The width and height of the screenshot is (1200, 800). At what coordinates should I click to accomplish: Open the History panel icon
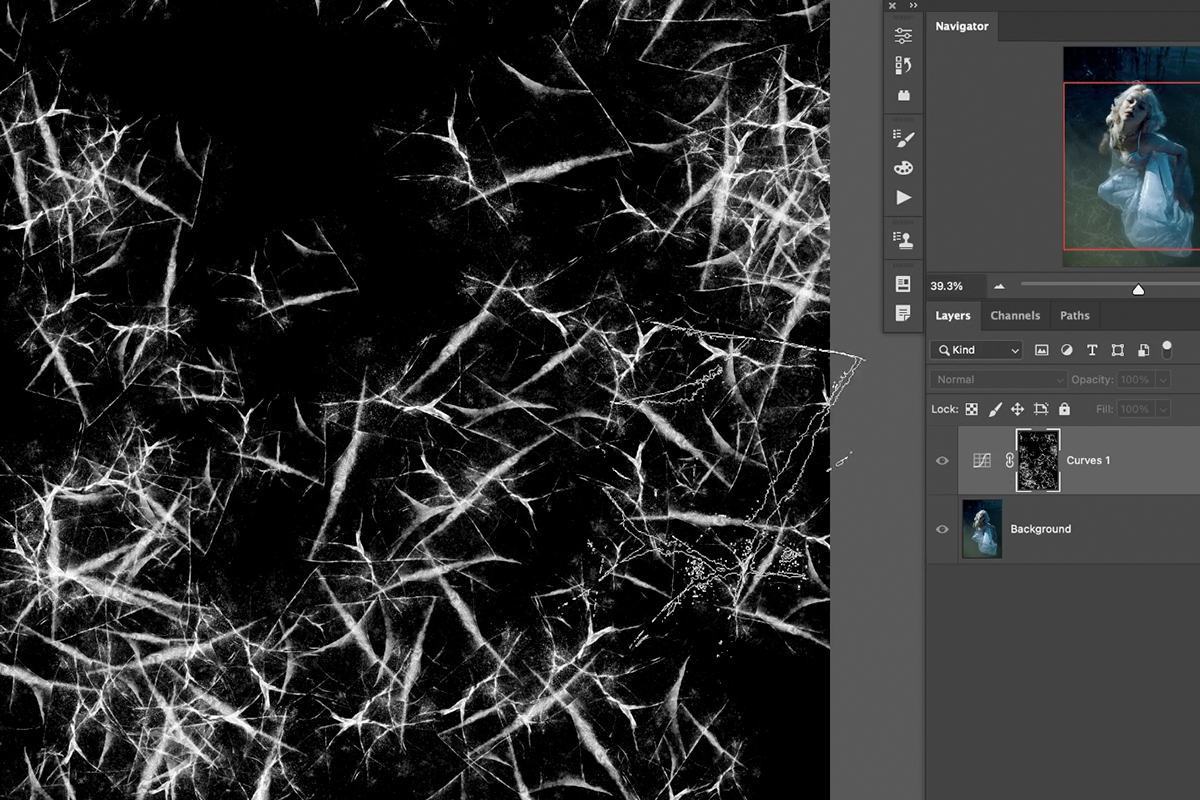pos(903,66)
